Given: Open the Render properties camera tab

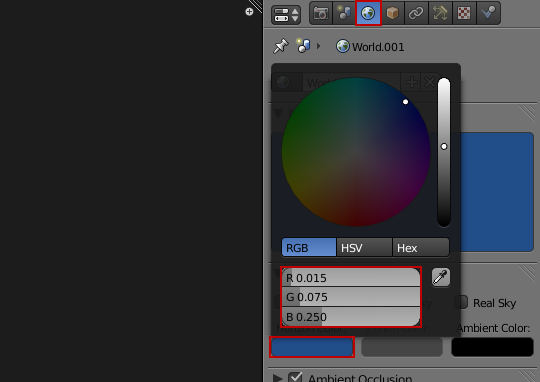Looking at the screenshot, I should click(321, 13).
